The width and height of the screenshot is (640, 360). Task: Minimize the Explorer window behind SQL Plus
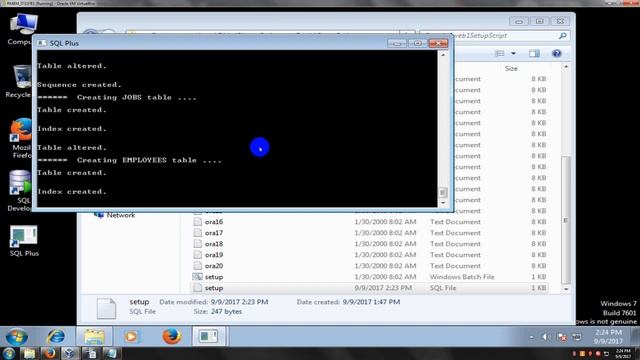tap(519, 21)
